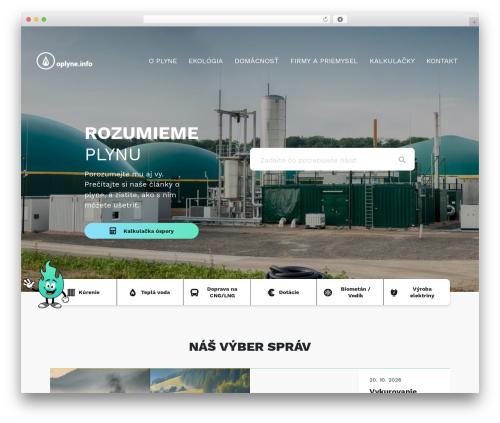Open the KALKULAČKY menu item
Image resolution: width=500 pixels, height=423 pixels.
tap(392, 61)
